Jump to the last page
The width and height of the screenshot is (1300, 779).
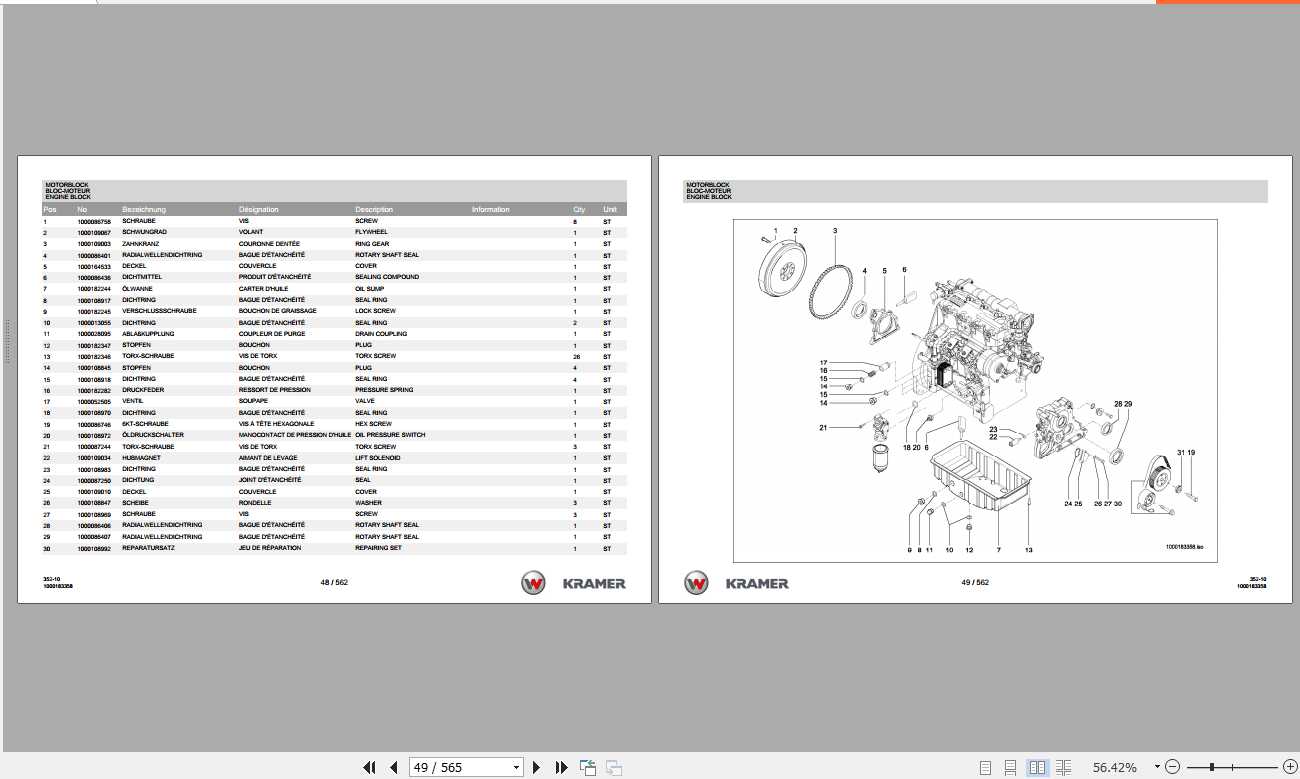tap(561, 767)
